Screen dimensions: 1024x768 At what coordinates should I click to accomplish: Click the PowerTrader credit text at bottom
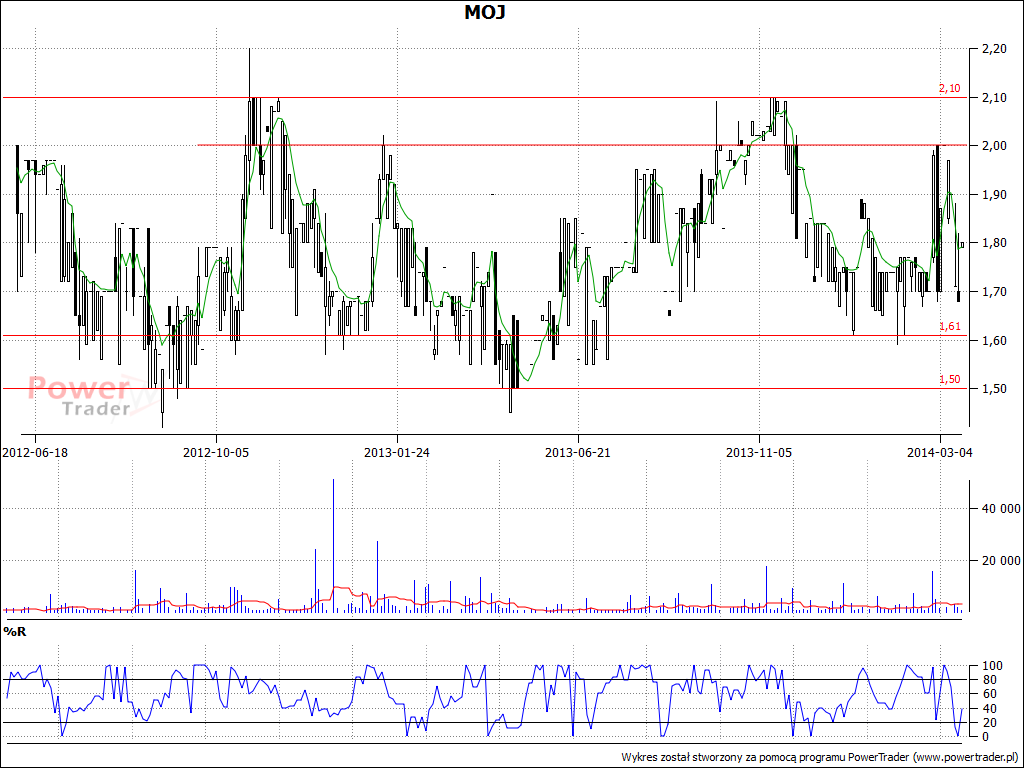click(x=820, y=758)
